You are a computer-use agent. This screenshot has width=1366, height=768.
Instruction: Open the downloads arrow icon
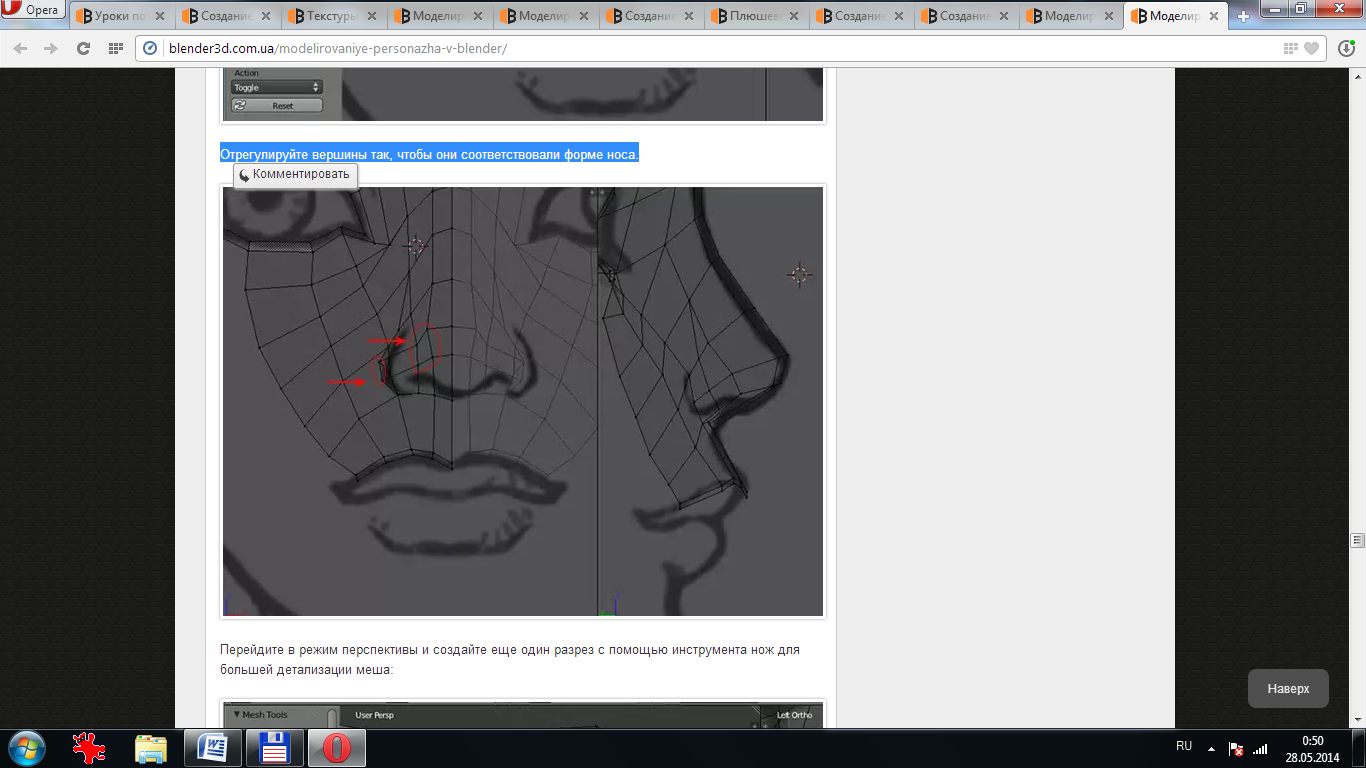[x=1346, y=49]
